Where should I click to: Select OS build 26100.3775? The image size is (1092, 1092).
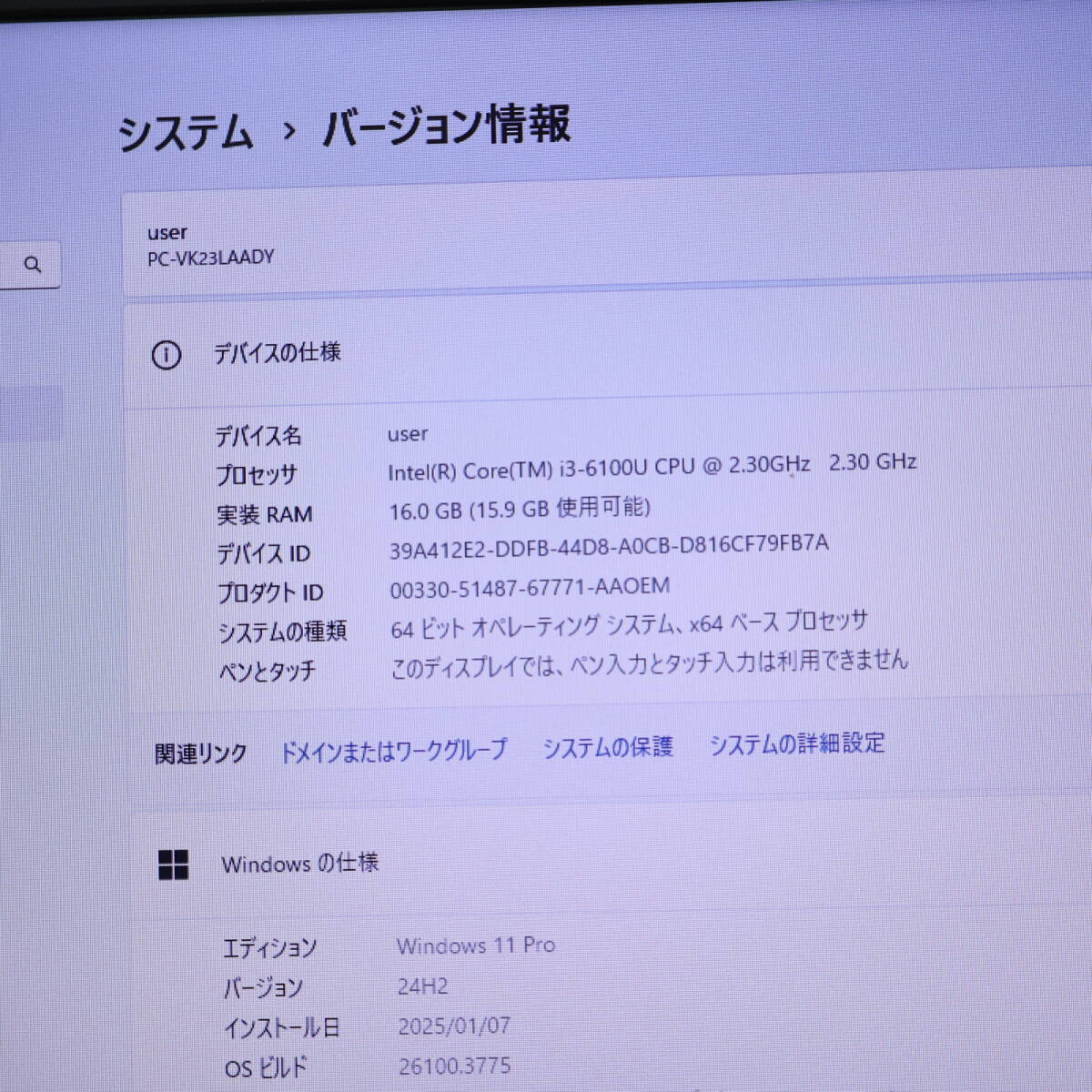point(455,1066)
